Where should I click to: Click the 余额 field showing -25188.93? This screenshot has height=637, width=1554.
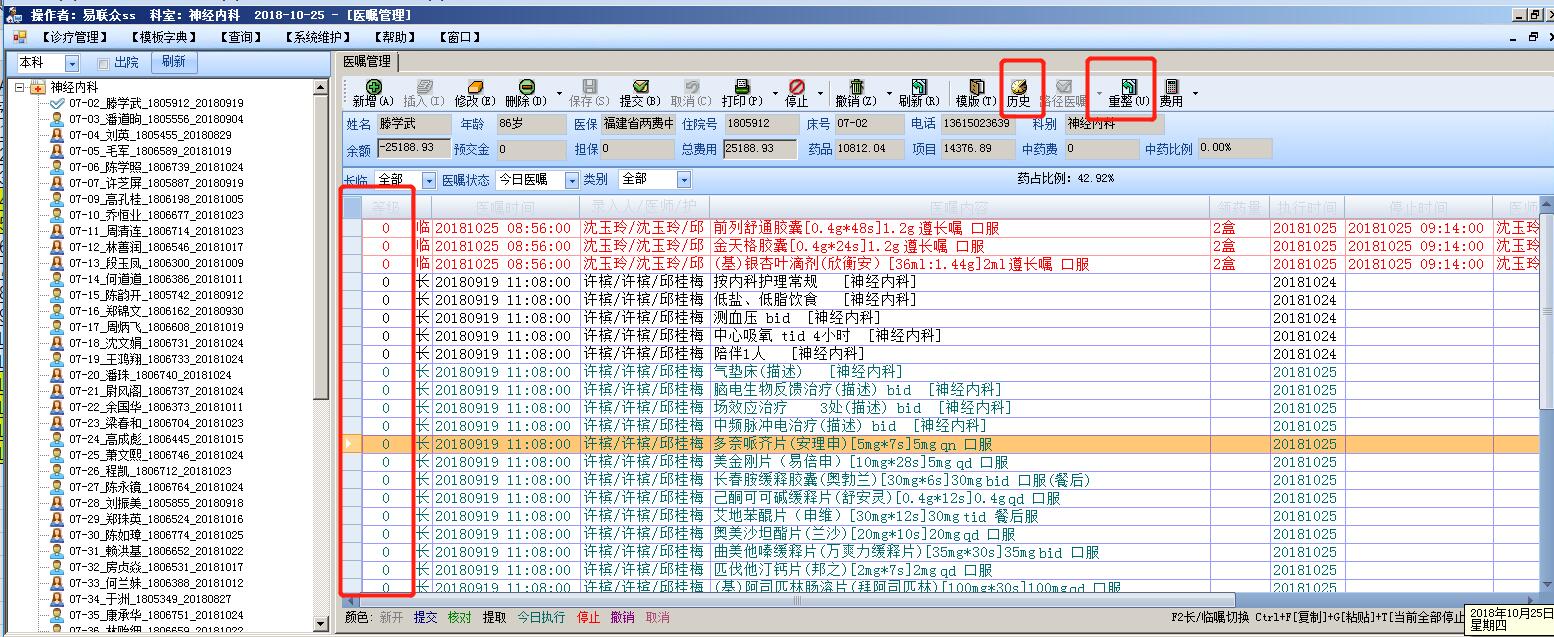pos(413,149)
